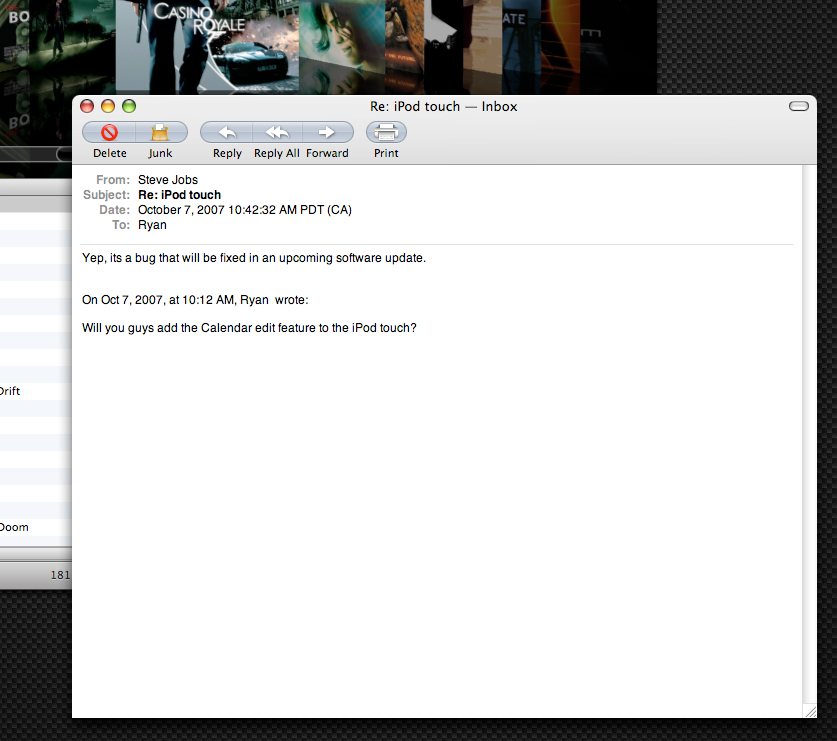The width and height of the screenshot is (837, 741).
Task: Click the 'On Oct 7, 2007' quote header
Action: (195, 300)
